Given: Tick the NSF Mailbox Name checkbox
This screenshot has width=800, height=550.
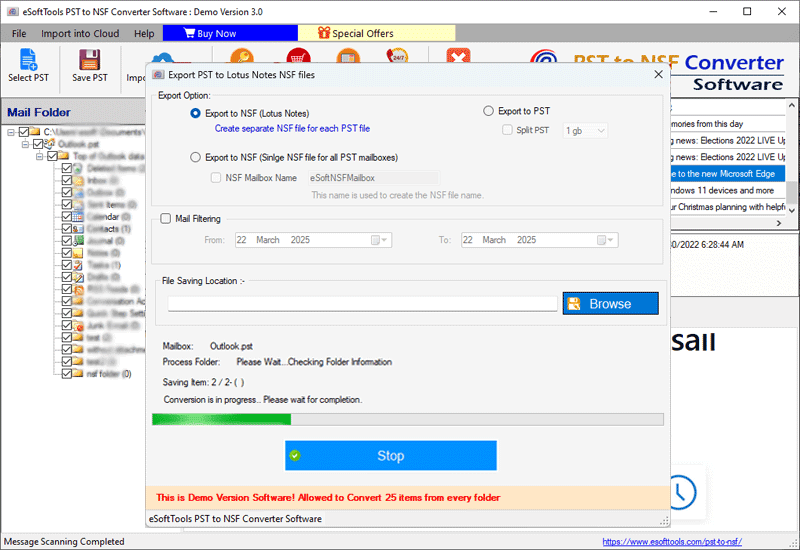Looking at the screenshot, I should coord(216,178).
